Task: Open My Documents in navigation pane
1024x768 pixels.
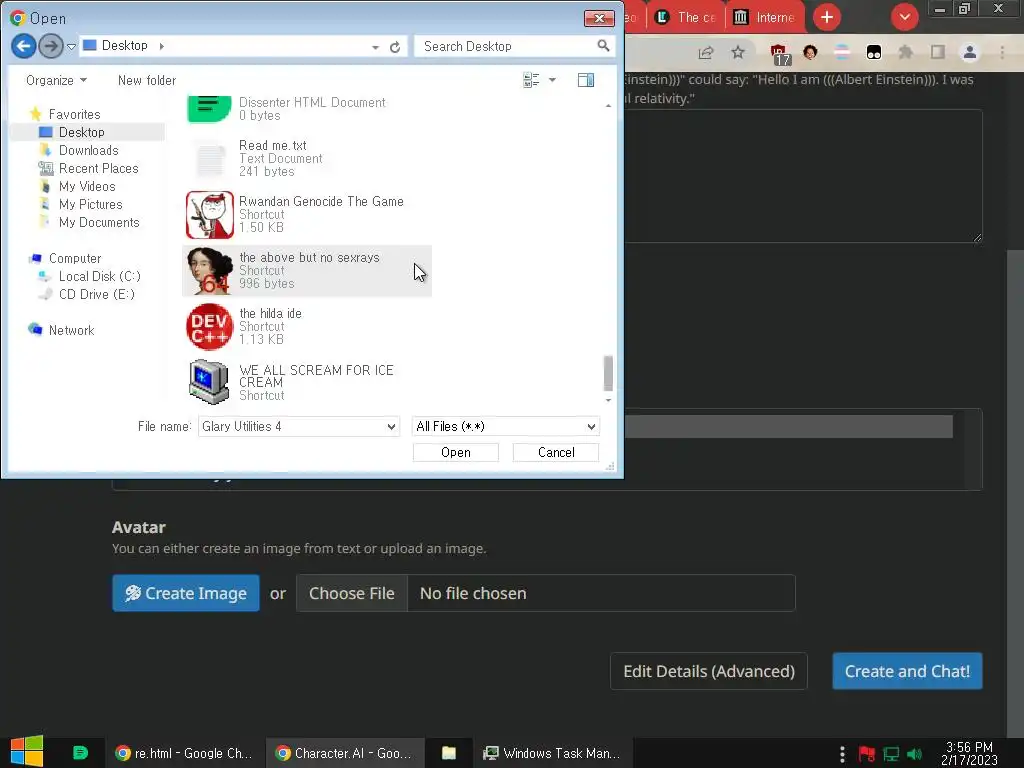Action: coord(99,223)
